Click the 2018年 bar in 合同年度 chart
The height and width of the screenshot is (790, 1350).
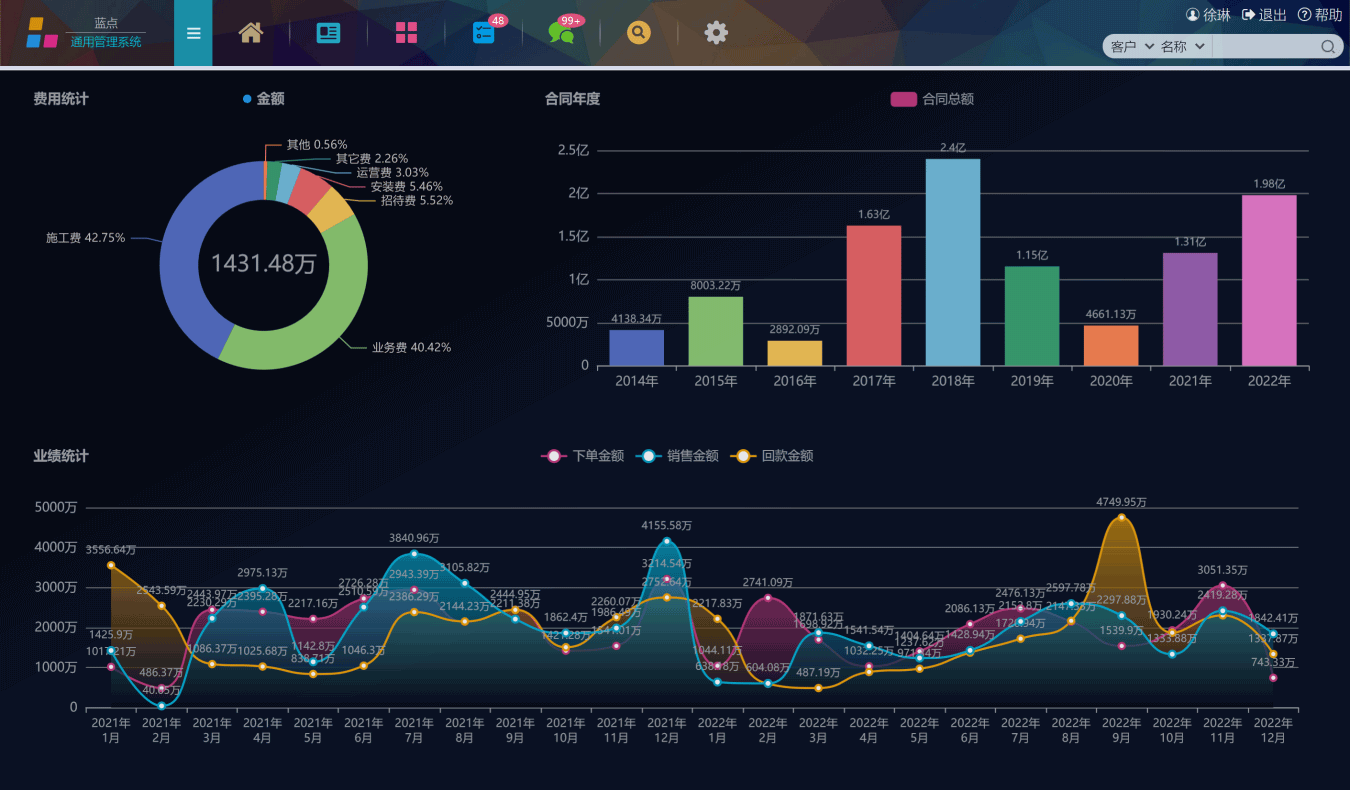pos(952,262)
